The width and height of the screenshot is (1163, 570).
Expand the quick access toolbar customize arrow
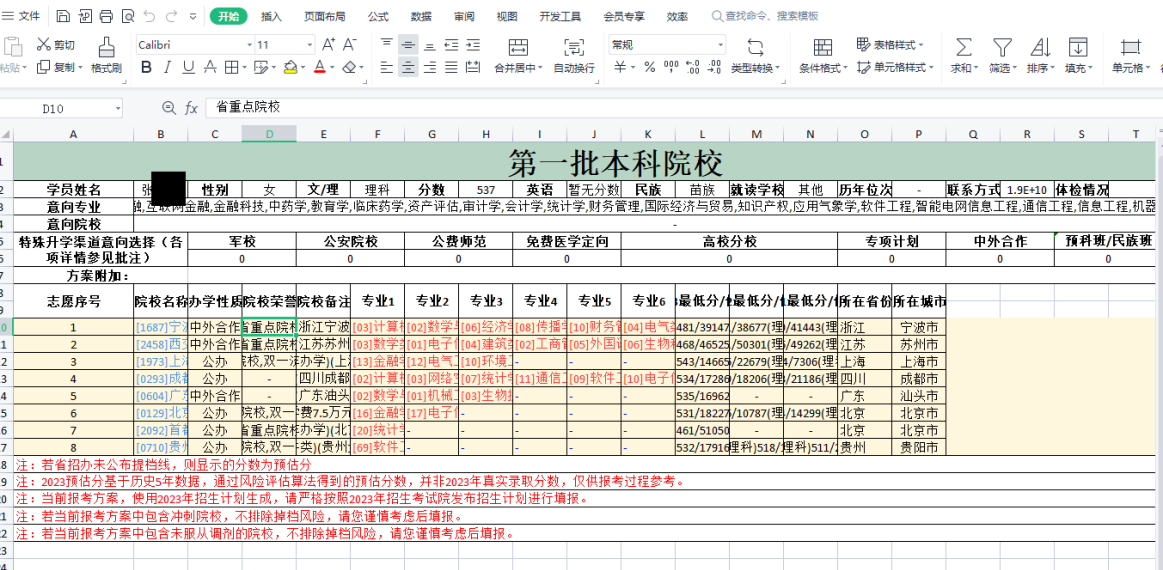193,16
